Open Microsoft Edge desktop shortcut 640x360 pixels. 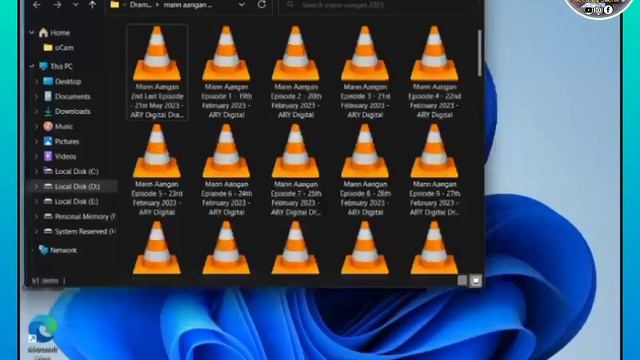(x=42, y=336)
